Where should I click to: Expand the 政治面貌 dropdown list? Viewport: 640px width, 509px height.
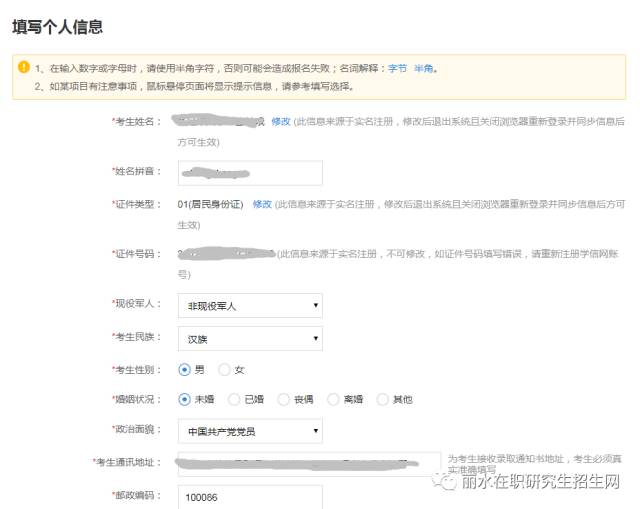point(250,431)
